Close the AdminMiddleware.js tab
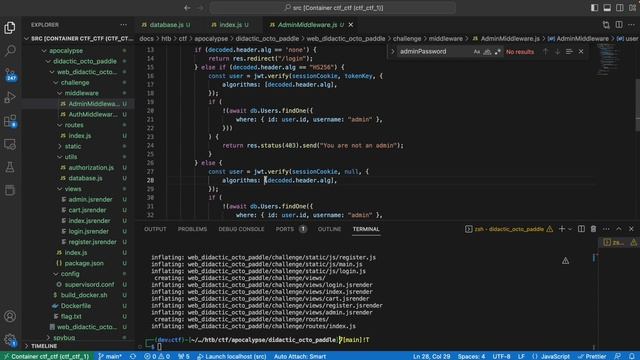 click(351, 25)
